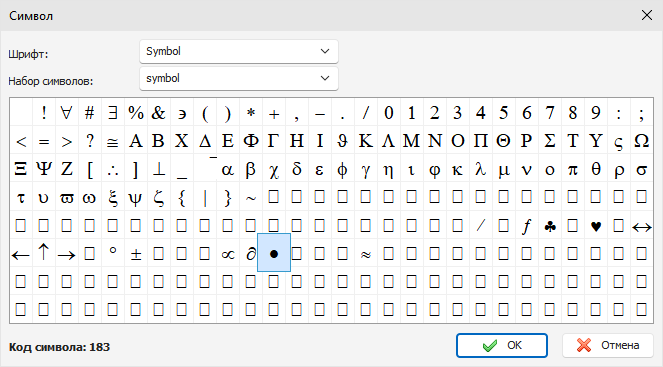Viewport: 663px width, 367px height.
Task: Pick lowercase beta β
Action: pyautogui.click(x=251, y=169)
